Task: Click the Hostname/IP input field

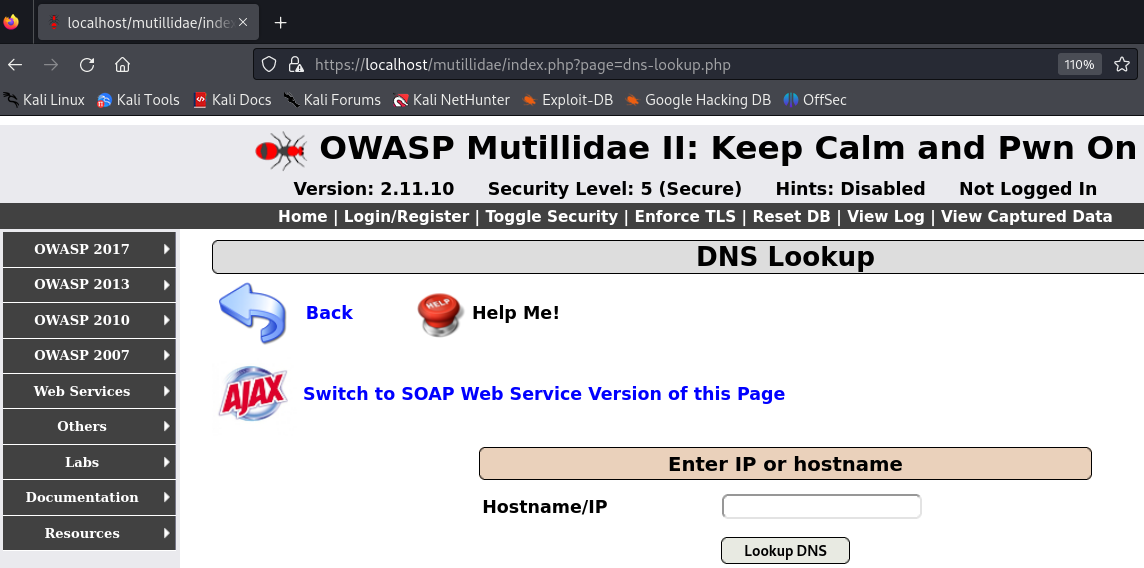Action: [822, 506]
